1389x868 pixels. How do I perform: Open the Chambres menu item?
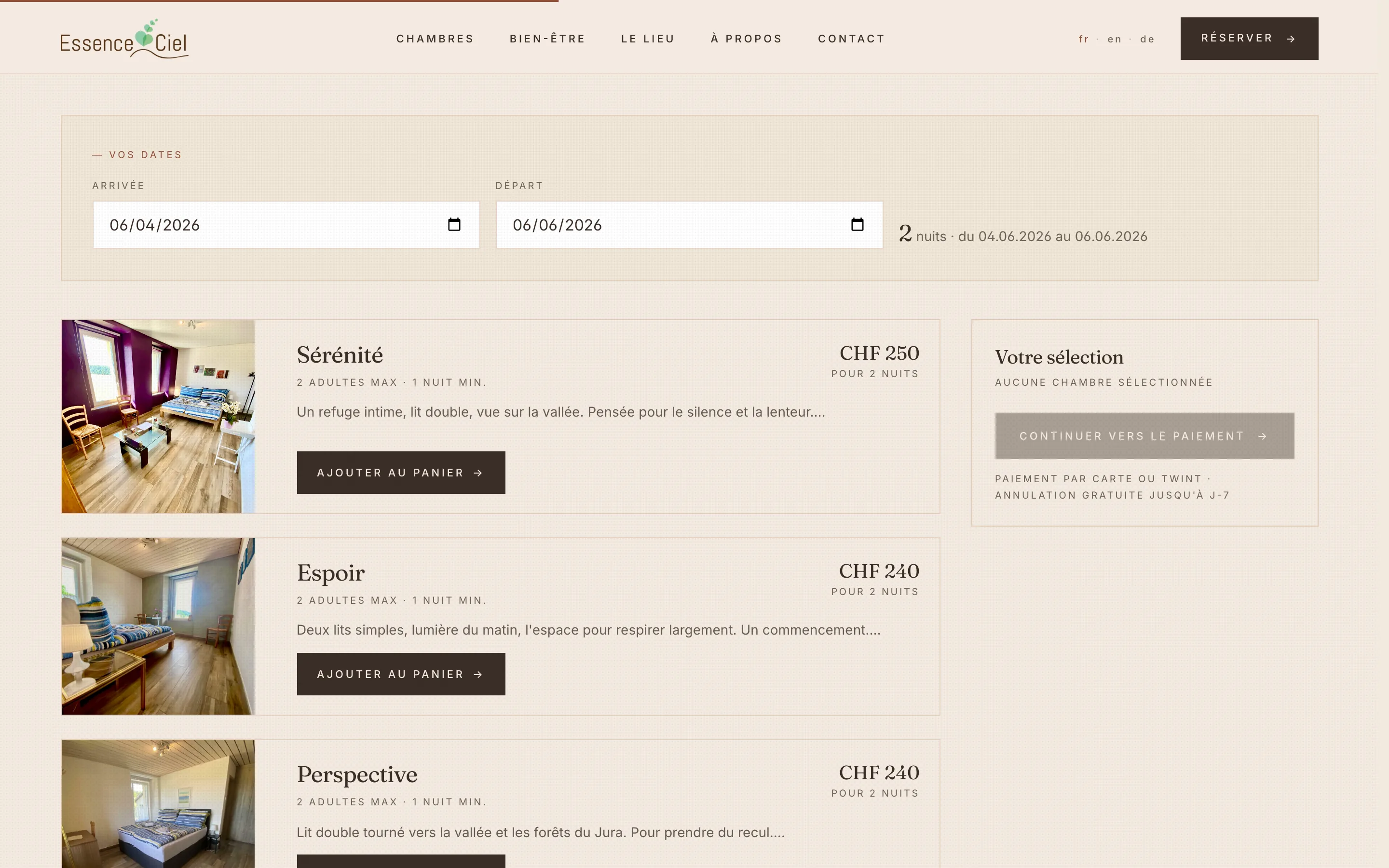pos(435,39)
